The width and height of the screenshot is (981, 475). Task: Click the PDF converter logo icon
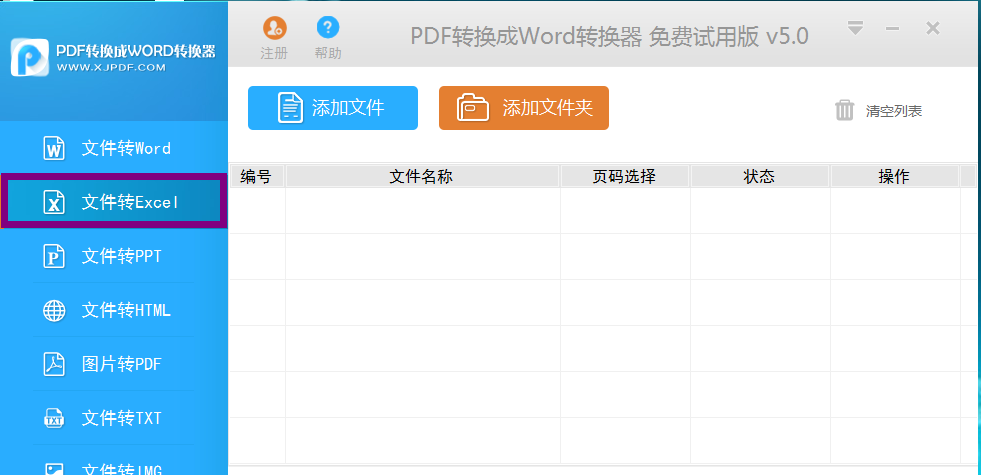29,58
